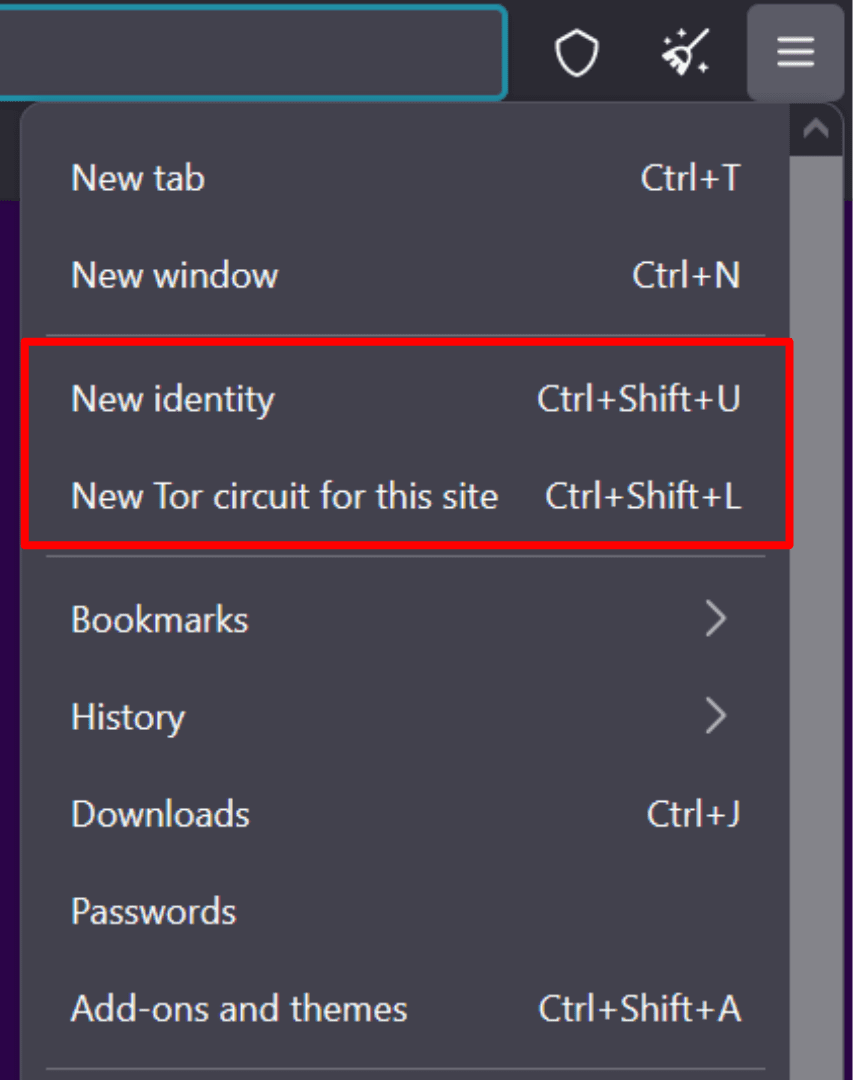Expand the Bookmarks submenu chevron
This screenshot has width=853, height=1080.
[x=715, y=619]
